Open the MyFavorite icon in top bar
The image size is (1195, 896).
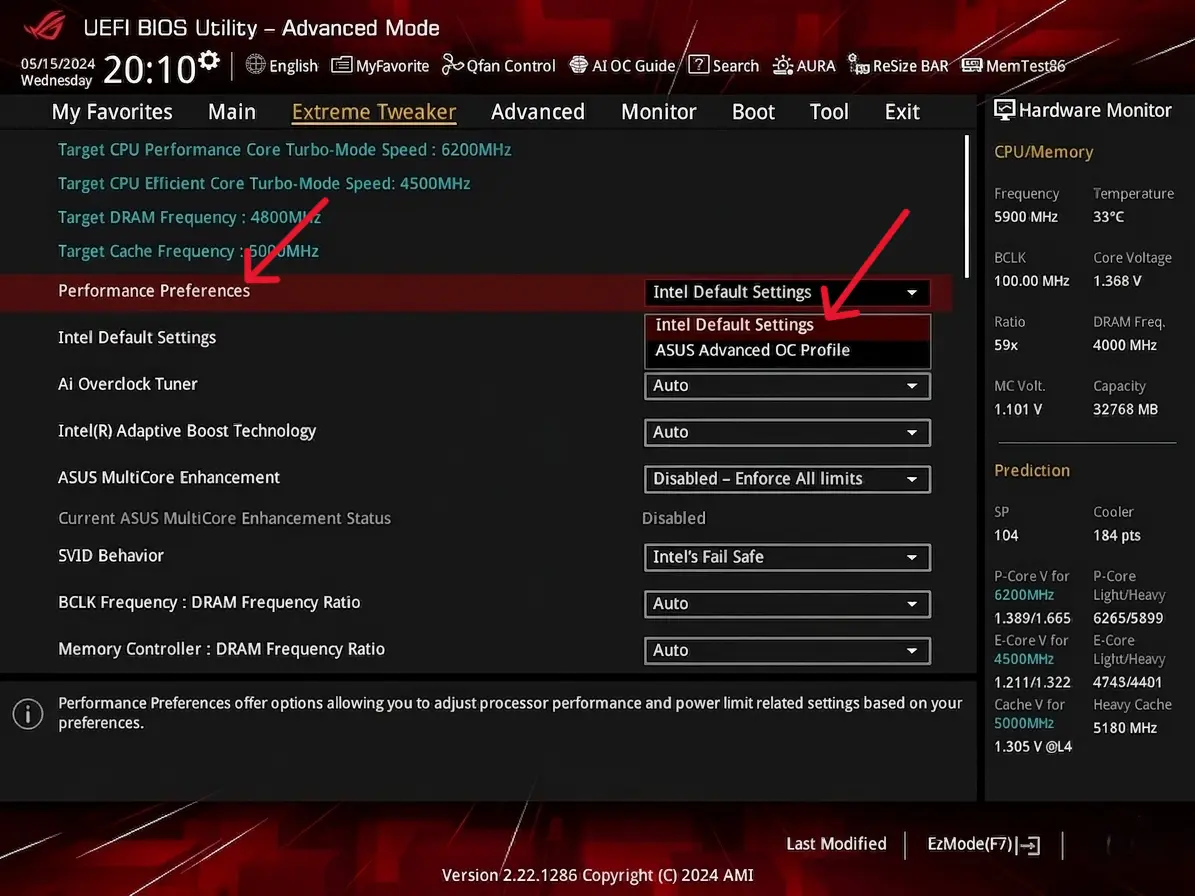click(341, 65)
